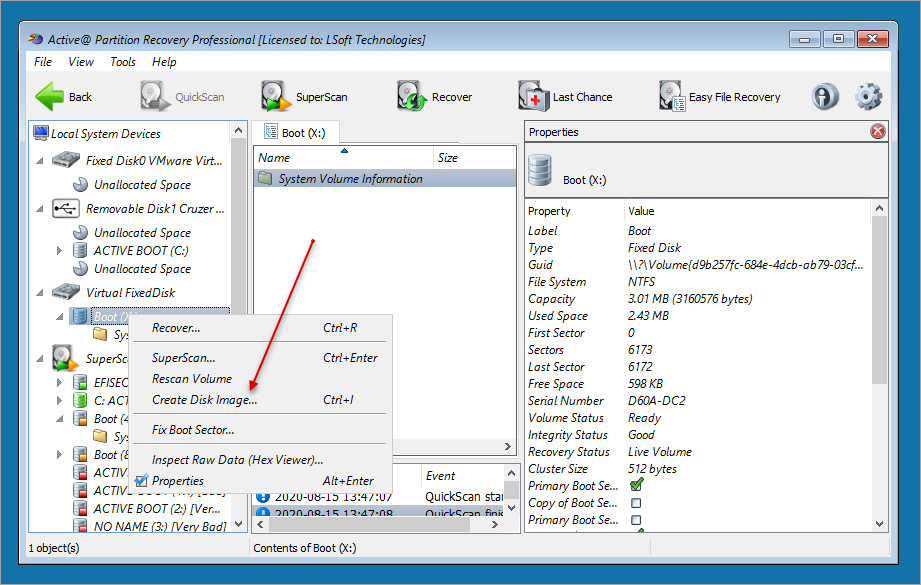Toggle the first Primary Boot Se... checkbox
The height and width of the screenshot is (585, 921).
click(636, 485)
